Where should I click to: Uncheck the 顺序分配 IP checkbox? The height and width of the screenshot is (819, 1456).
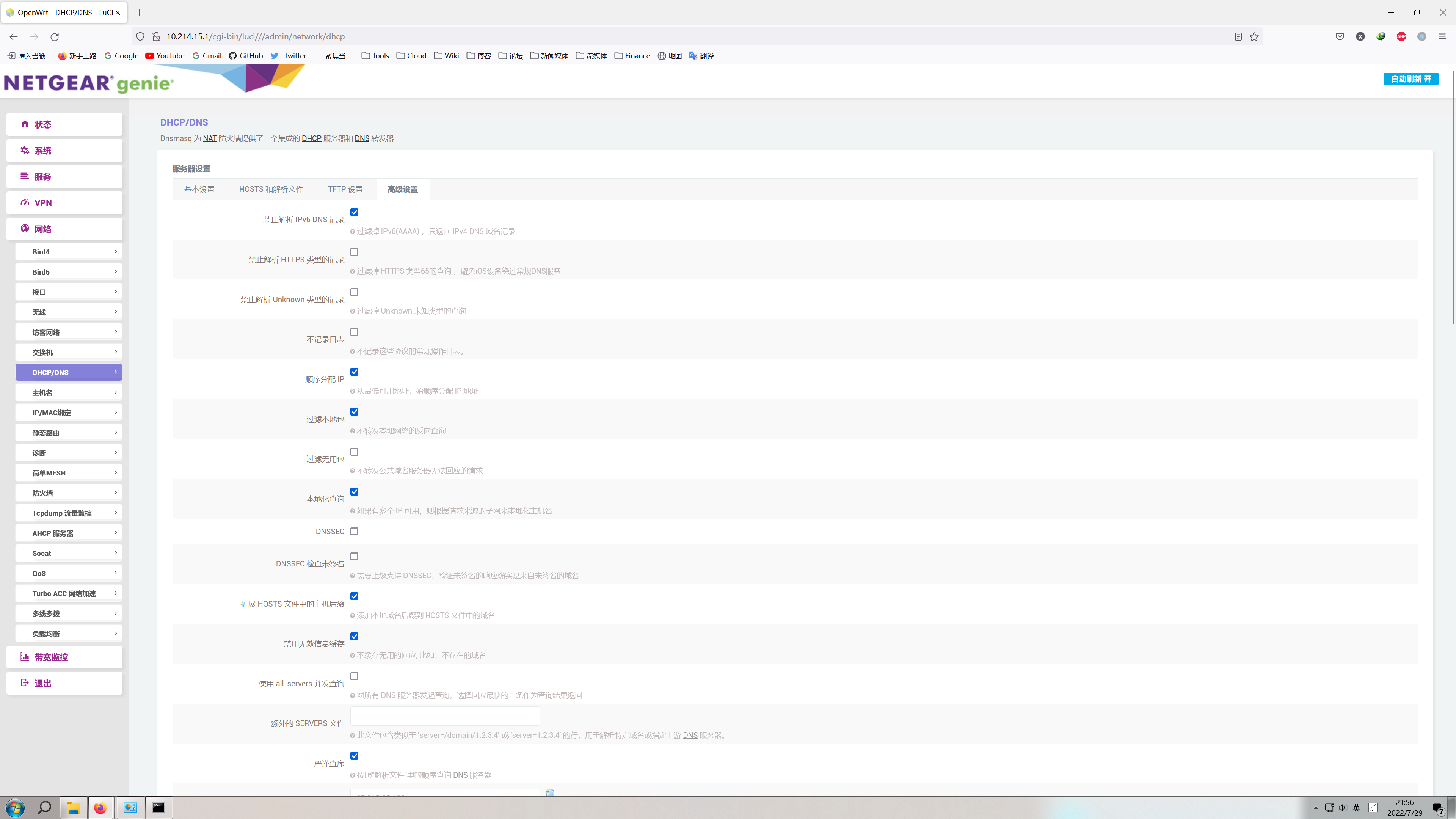click(355, 372)
